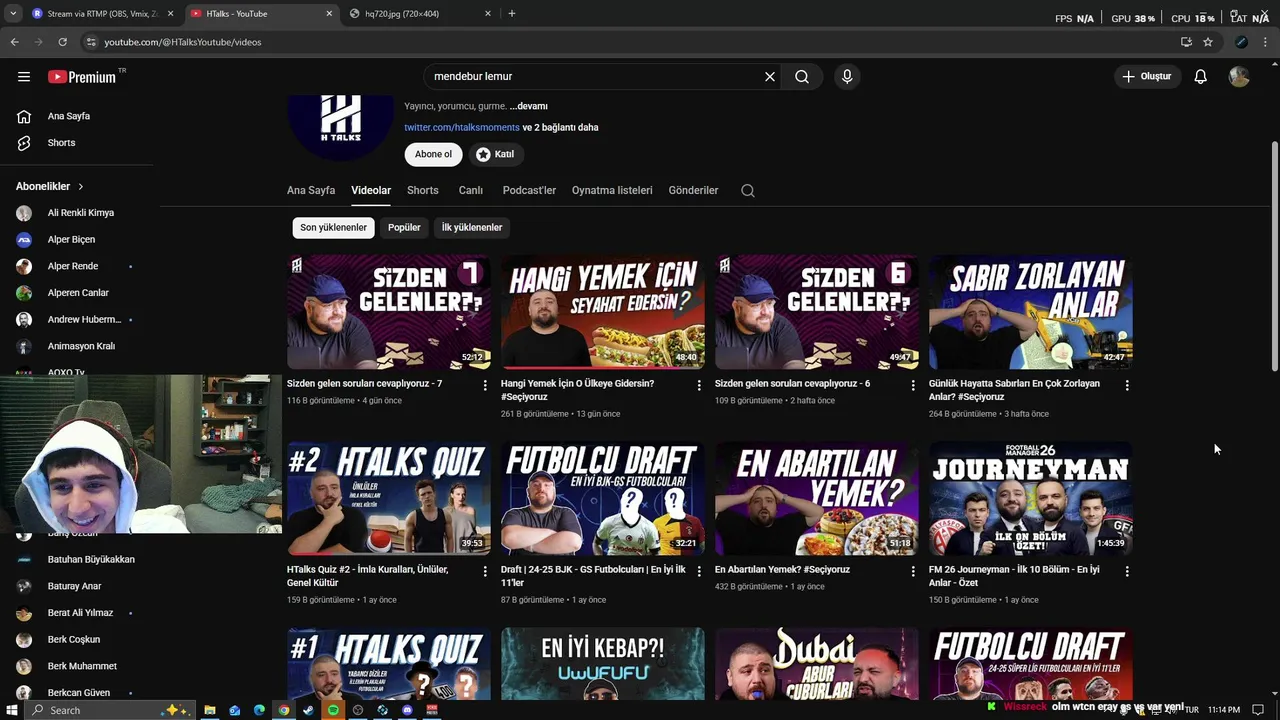Viewport: 1280px width, 720px height.
Task: Open Microsoft Edge from the taskbar
Action: coord(259,710)
